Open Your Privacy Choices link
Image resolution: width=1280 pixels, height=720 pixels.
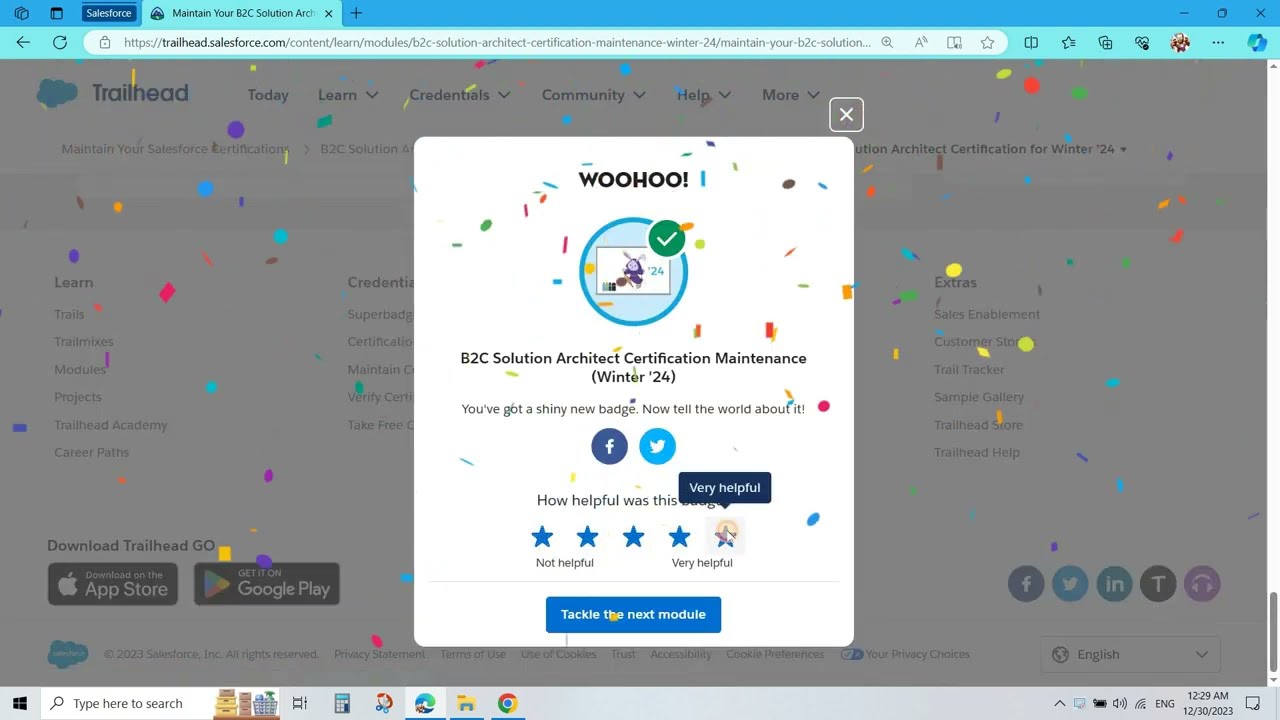coord(905,654)
